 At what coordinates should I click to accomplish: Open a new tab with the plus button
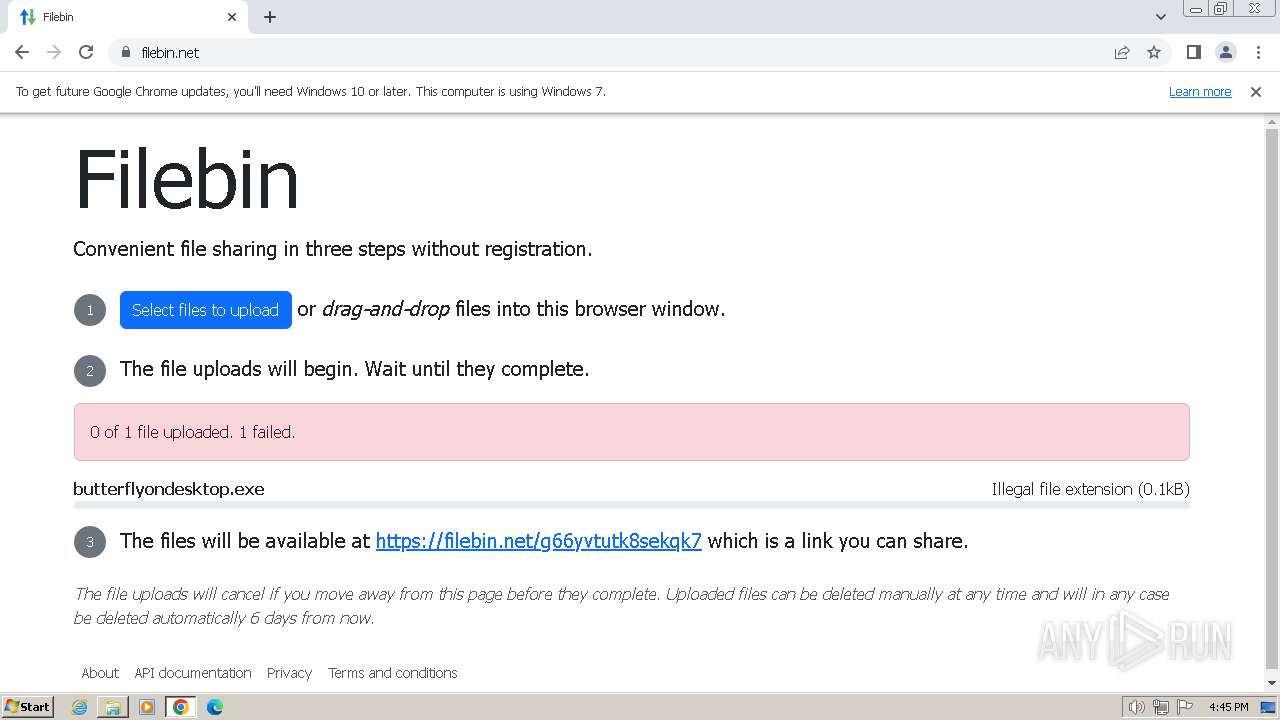[x=270, y=17]
